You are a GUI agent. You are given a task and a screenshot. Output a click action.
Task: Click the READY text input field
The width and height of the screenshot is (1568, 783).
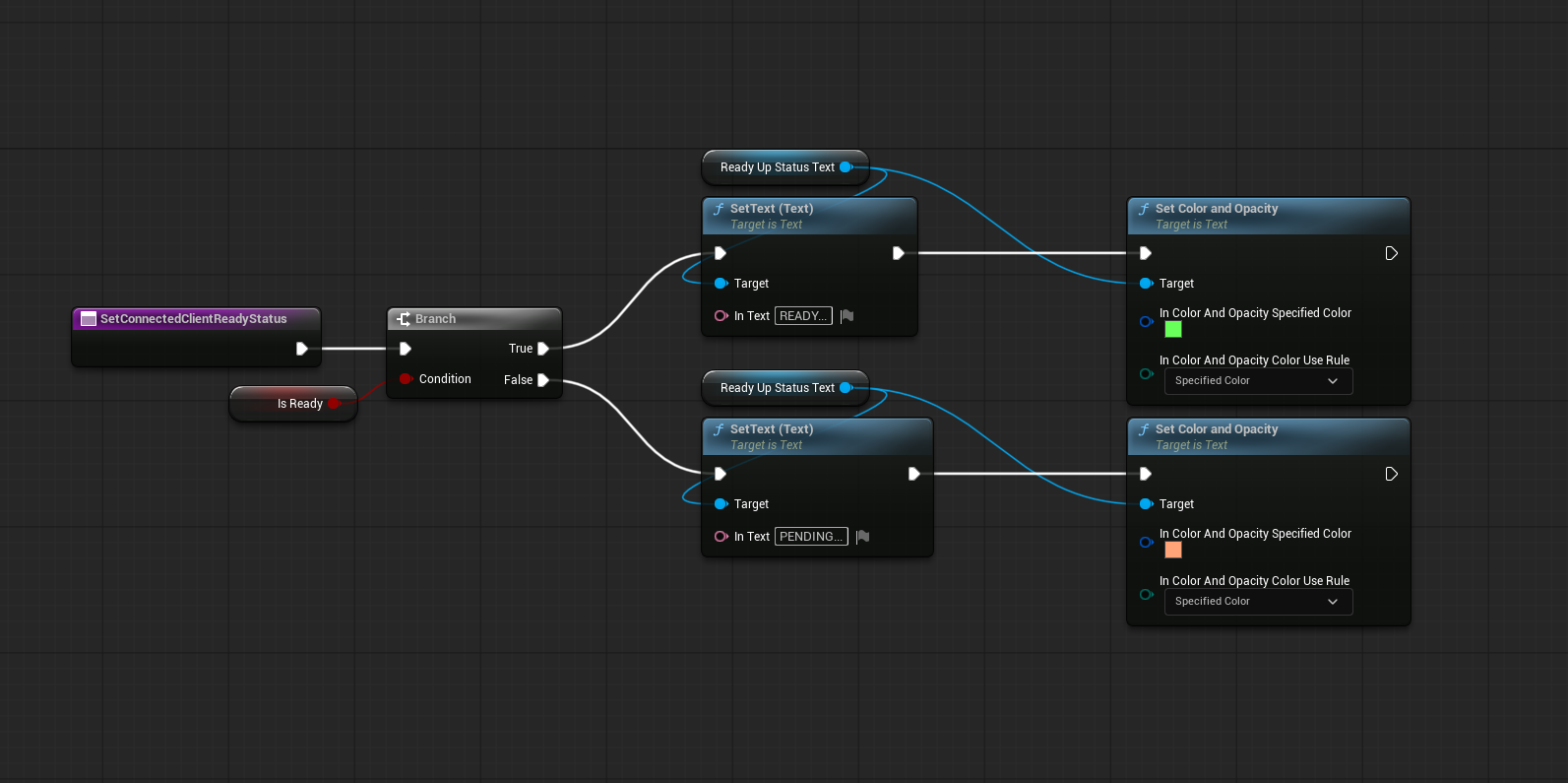click(803, 316)
